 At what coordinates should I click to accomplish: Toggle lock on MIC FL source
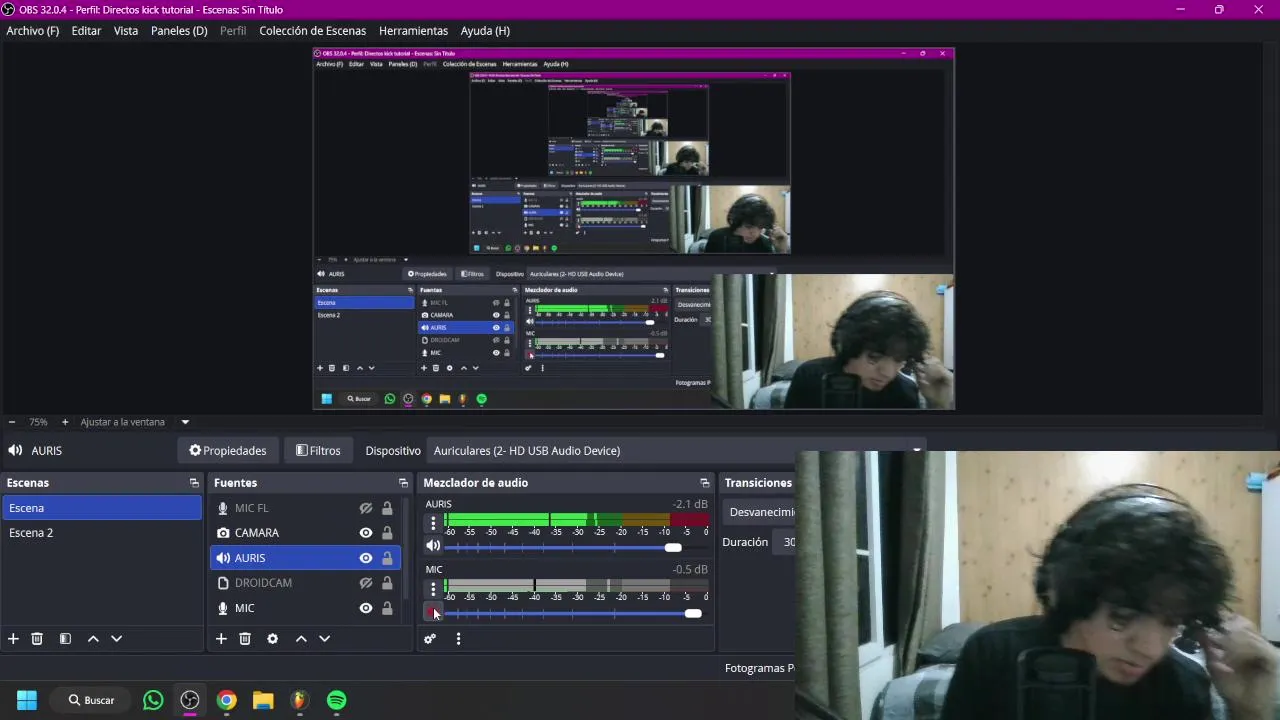tap(387, 508)
